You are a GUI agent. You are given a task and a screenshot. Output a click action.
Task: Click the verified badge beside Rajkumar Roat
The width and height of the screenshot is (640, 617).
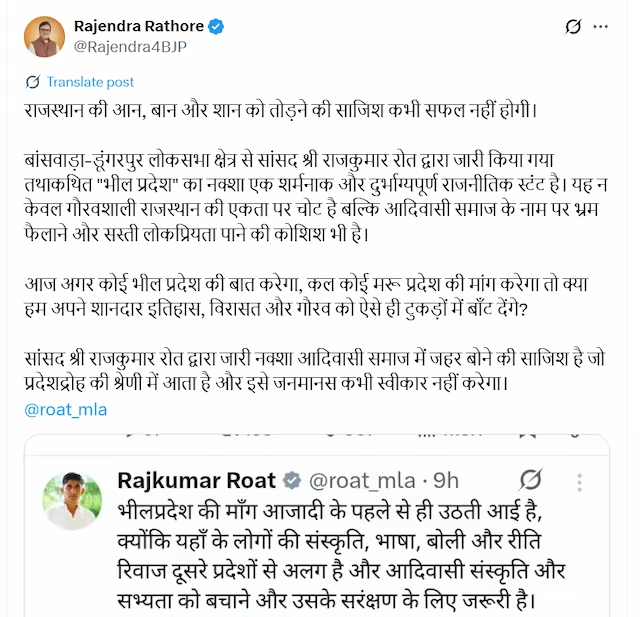pyautogui.click(x=293, y=480)
